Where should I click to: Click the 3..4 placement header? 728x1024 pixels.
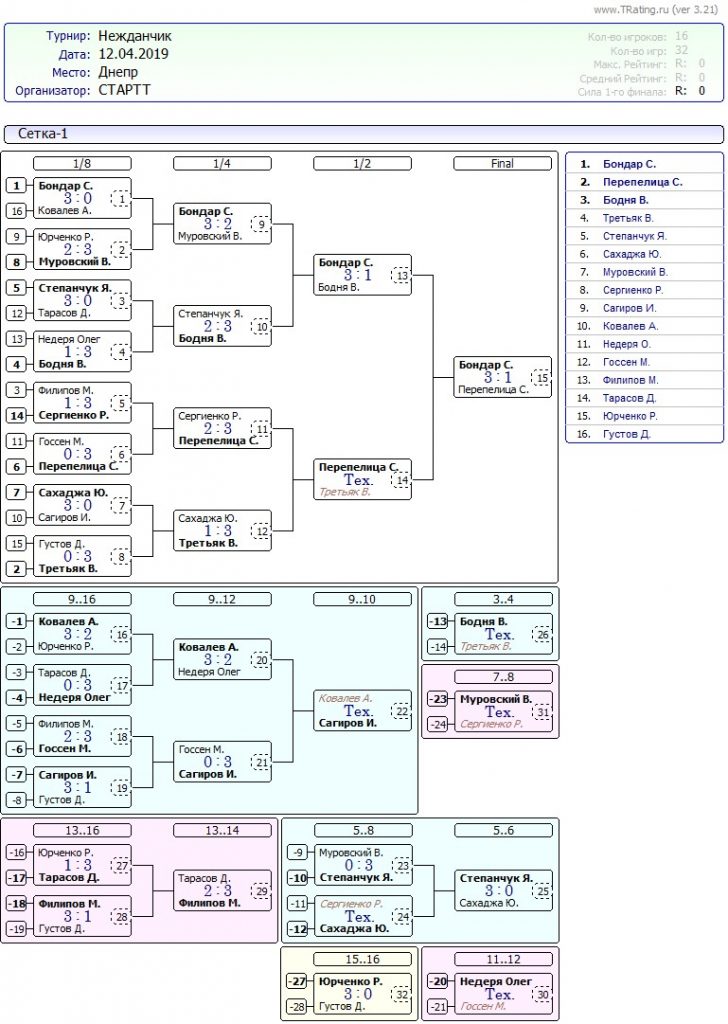point(503,599)
